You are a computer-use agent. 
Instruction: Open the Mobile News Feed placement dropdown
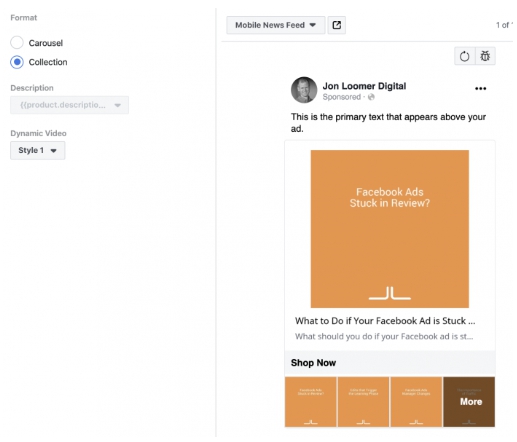[x=276, y=25]
